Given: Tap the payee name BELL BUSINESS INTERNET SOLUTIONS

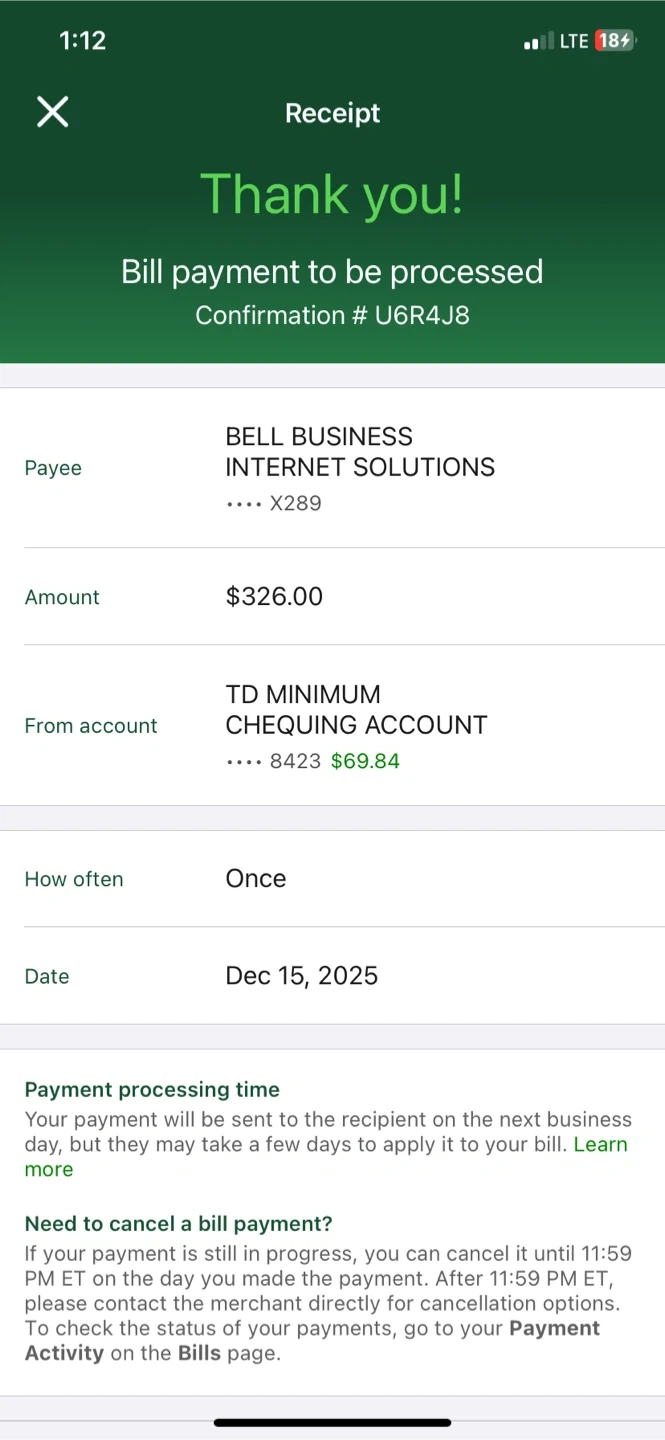Looking at the screenshot, I should coord(359,452).
